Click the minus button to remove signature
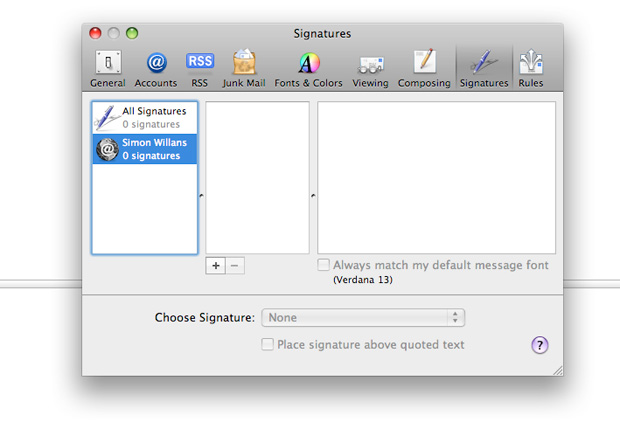Viewport: 620px width, 443px height. (x=235, y=266)
